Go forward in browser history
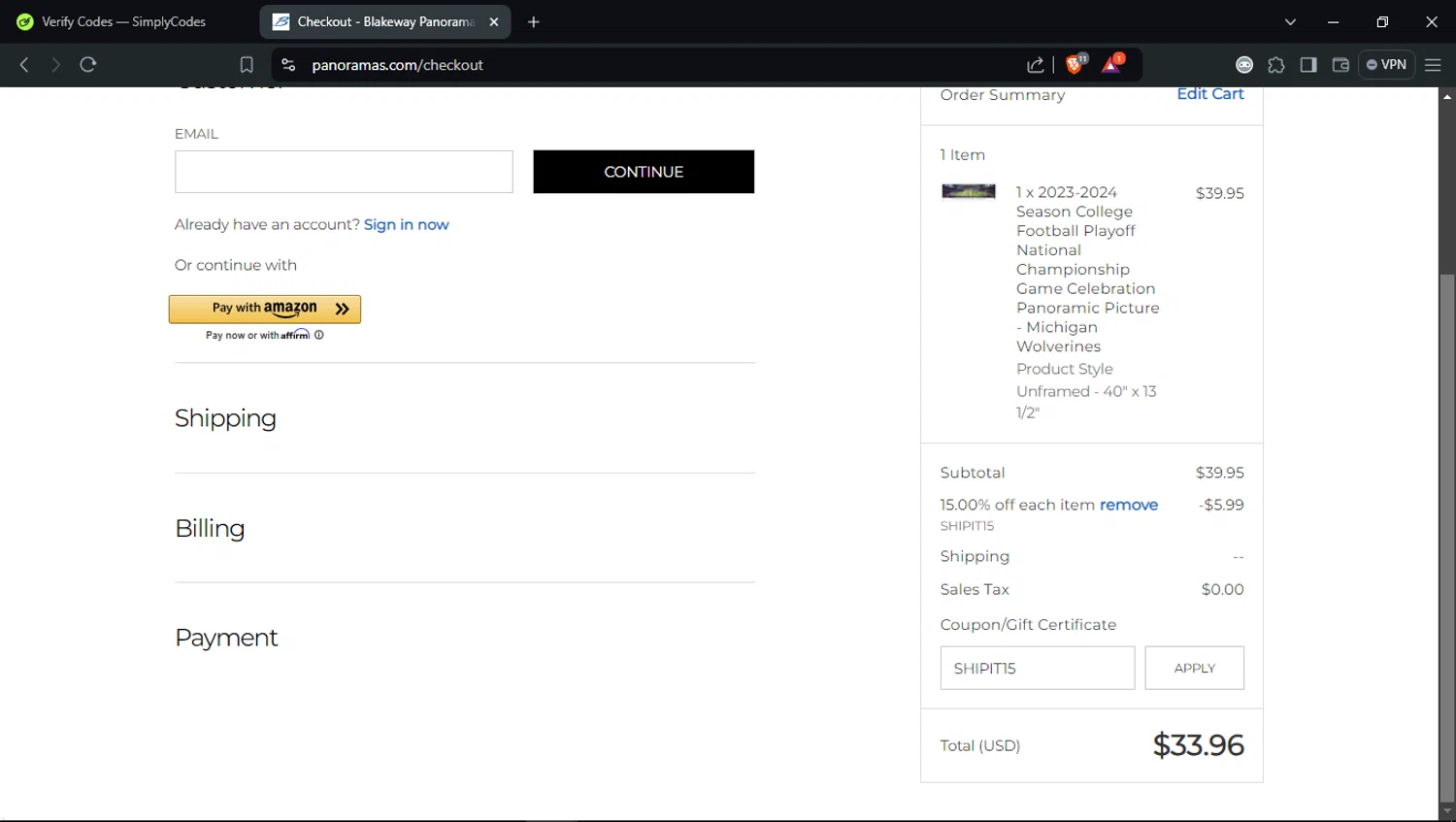 coord(55,65)
